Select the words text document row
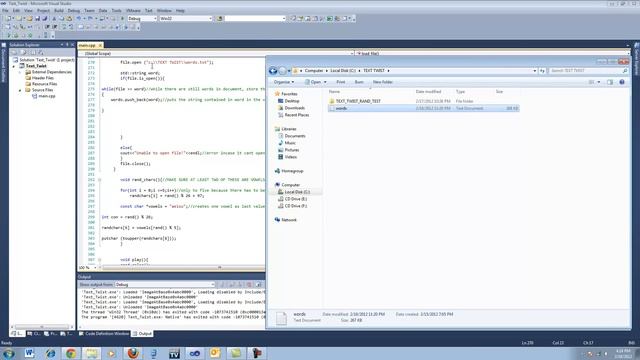This screenshot has width=640, height=360. tap(423, 108)
